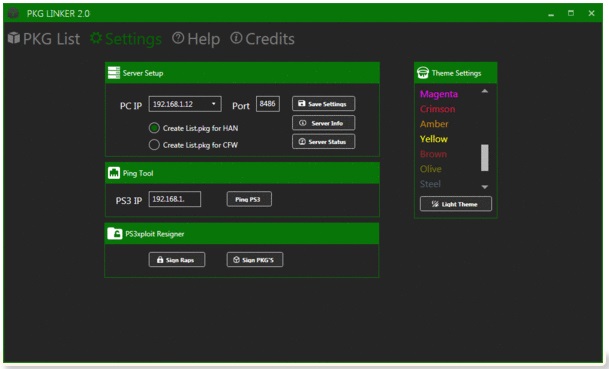Click theme list scroll-up arrow

point(485,91)
